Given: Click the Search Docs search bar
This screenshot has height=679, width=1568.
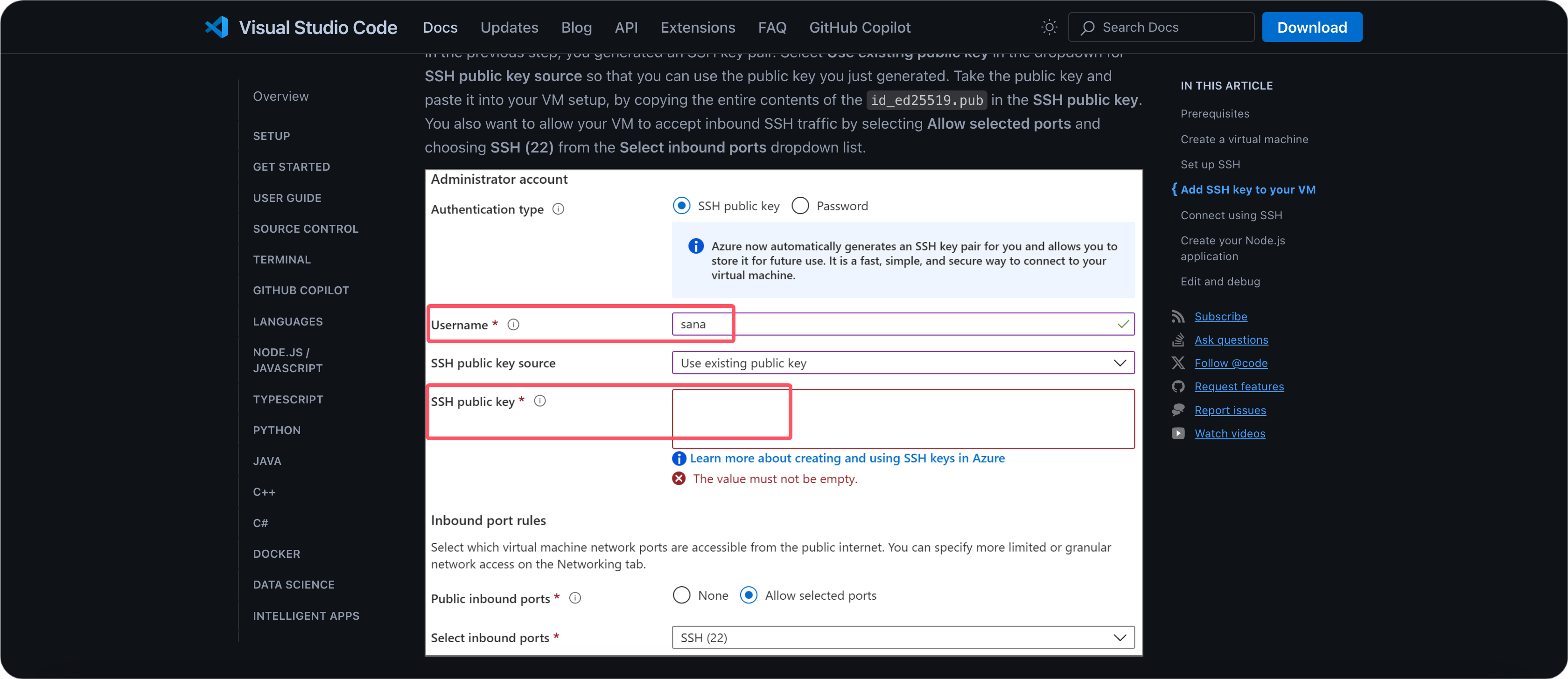Looking at the screenshot, I should pos(1163,27).
